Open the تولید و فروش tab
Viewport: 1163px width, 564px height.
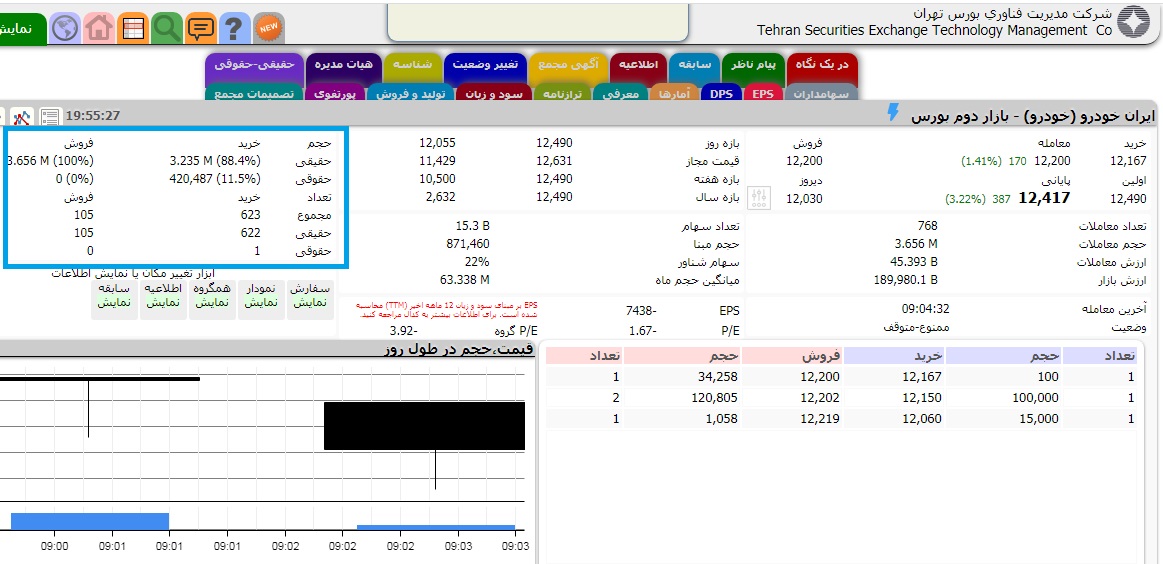tap(411, 94)
